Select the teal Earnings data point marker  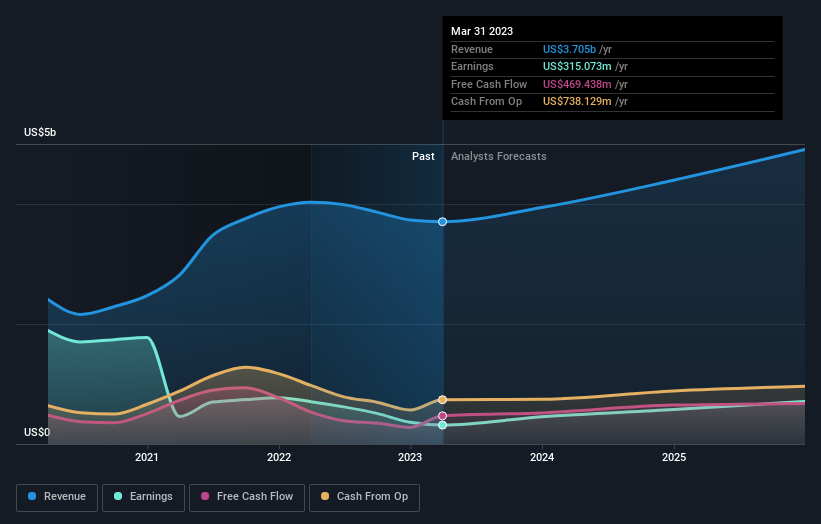click(x=442, y=425)
